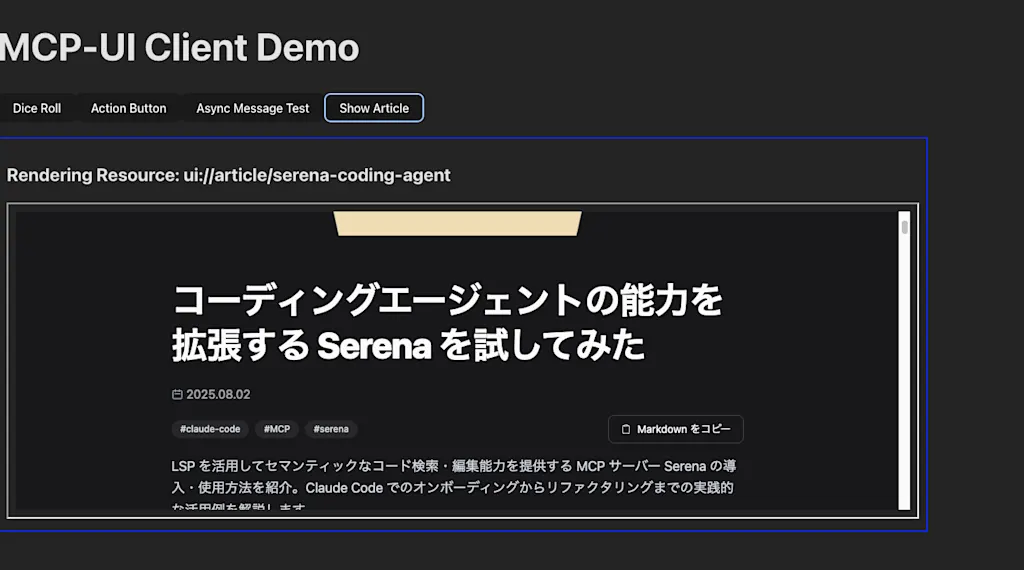1024x570 pixels.
Task: Click the Dice Roll button
Action: (37, 108)
